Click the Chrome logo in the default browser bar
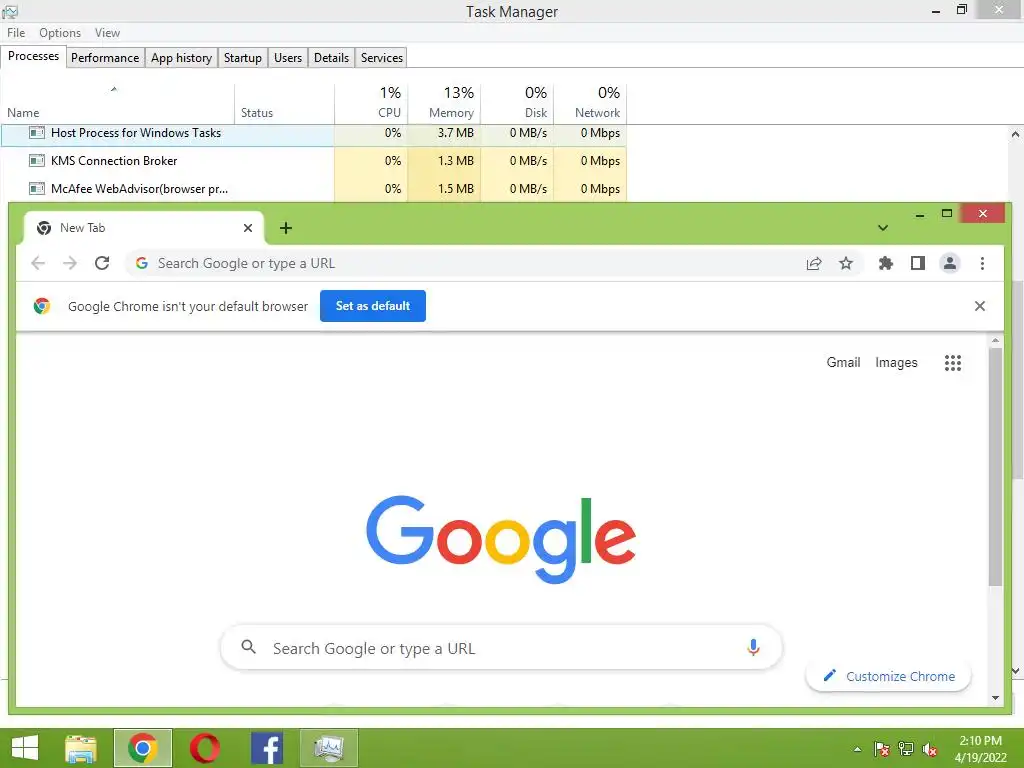The height and width of the screenshot is (768, 1024). tap(42, 306)
